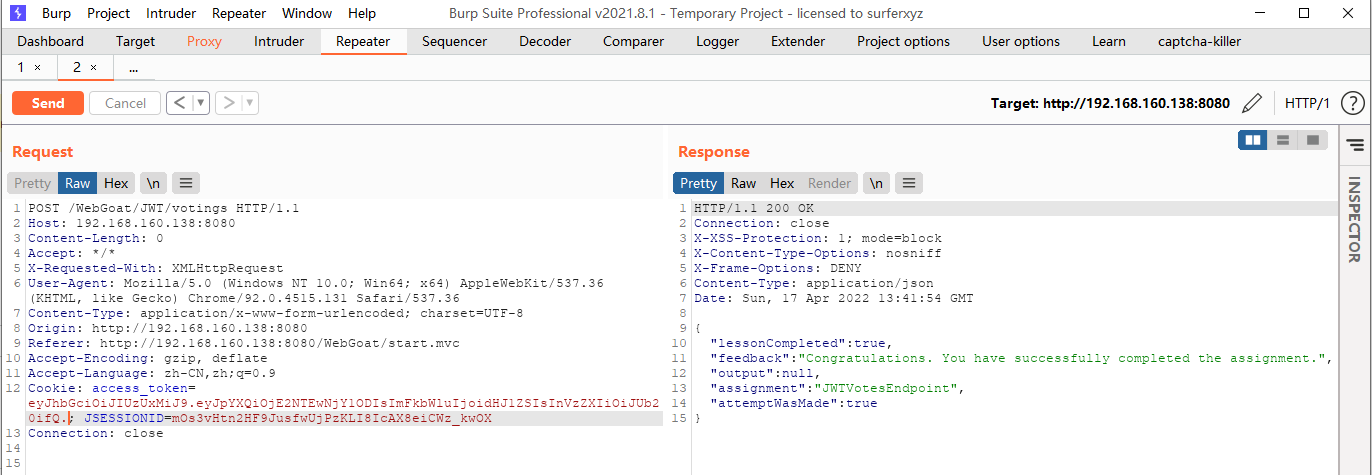The height and width of the screenshot is (475, 1372).
Task: Open the Project menu
Action: point(108,13)
